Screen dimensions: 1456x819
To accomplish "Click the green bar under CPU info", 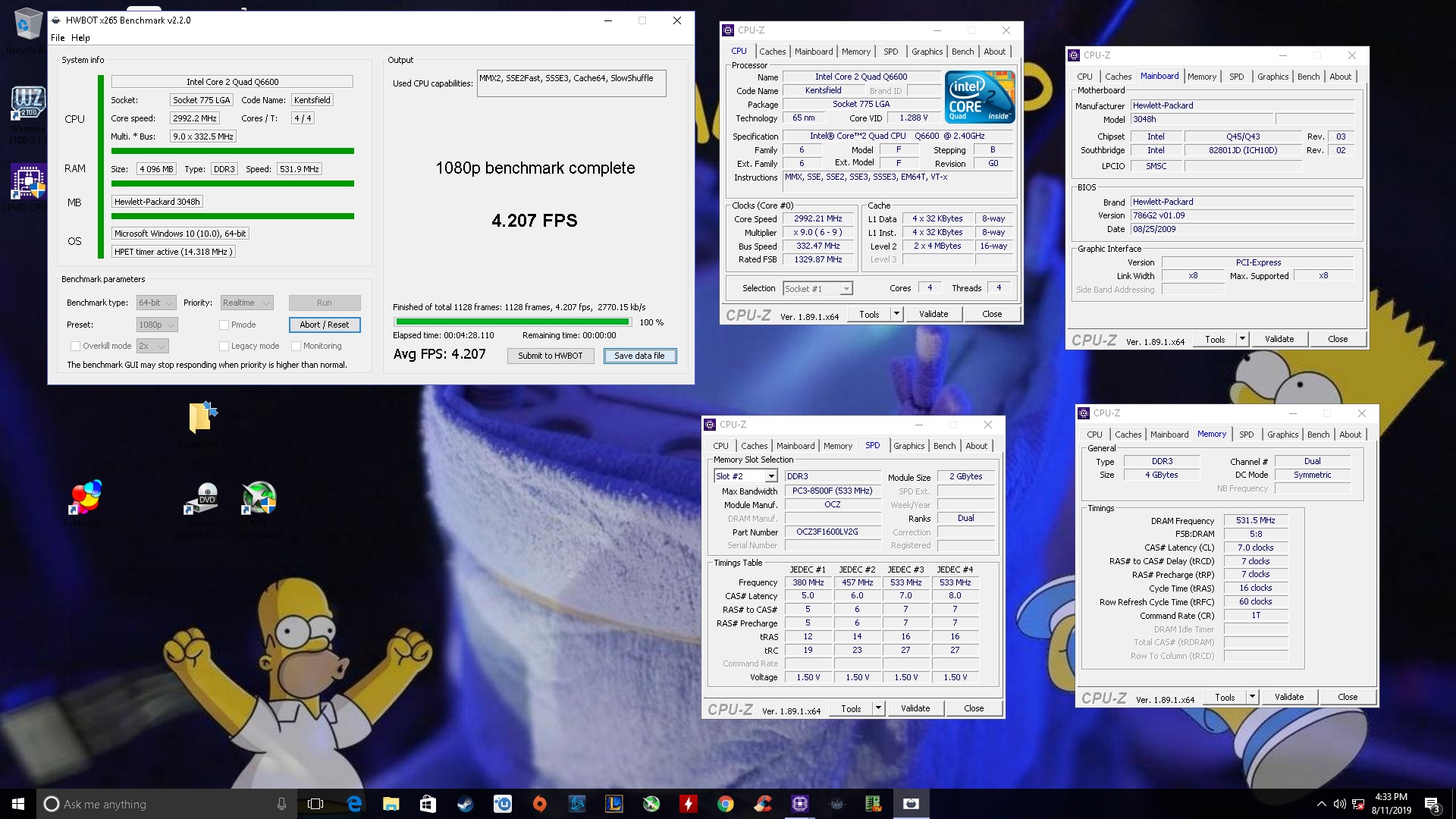I will click(233, 151).
